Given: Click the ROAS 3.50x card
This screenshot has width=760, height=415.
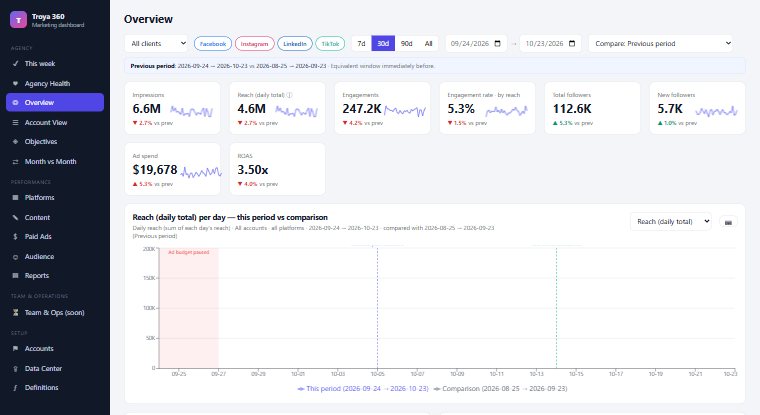Looking at the screenshot, I should point(277,169).
